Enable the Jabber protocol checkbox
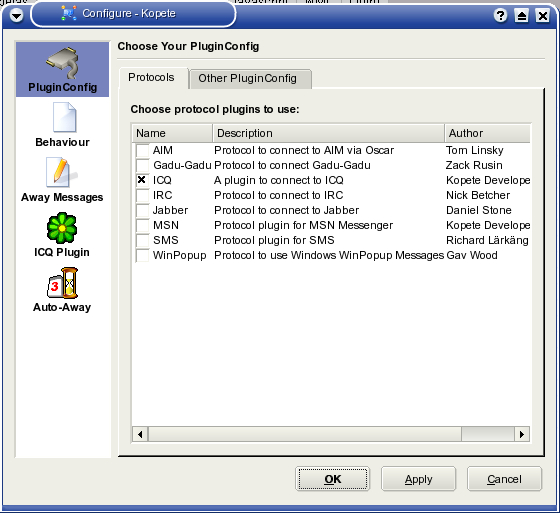Viewport: 560px width, 513px height. 142,210
